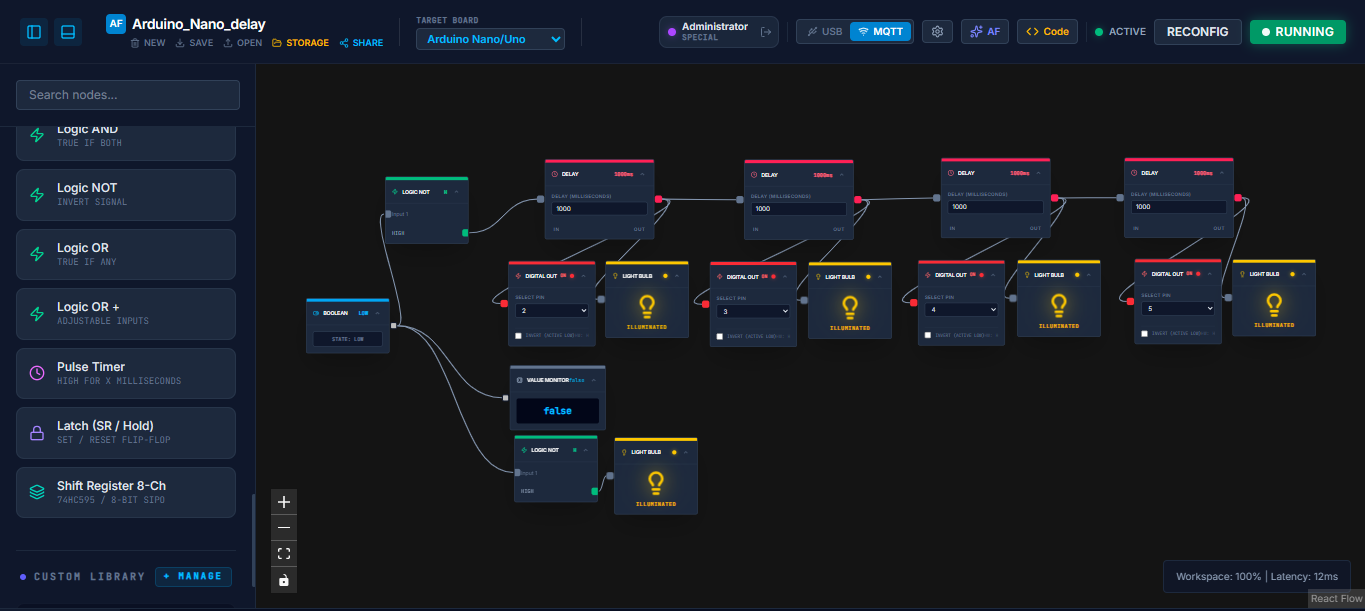Click the sidebar node list scrollbar

point(253,539)
